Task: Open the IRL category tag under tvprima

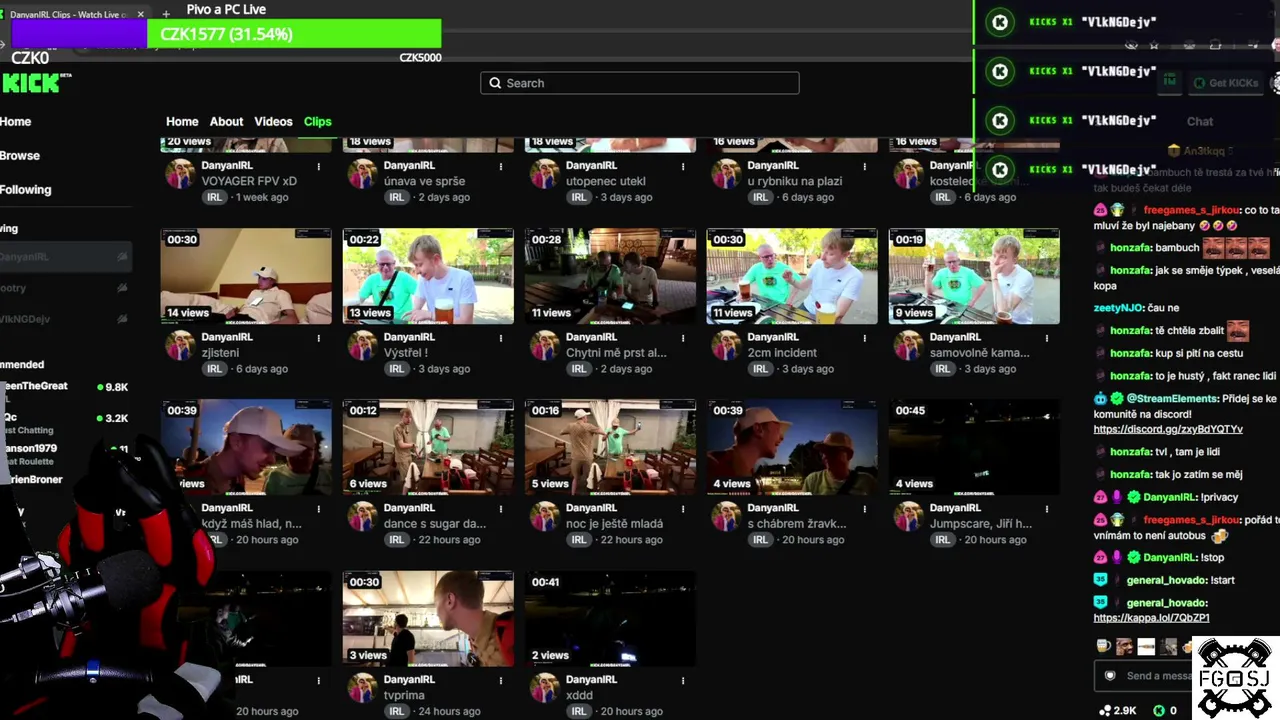Action: point(396,711)
